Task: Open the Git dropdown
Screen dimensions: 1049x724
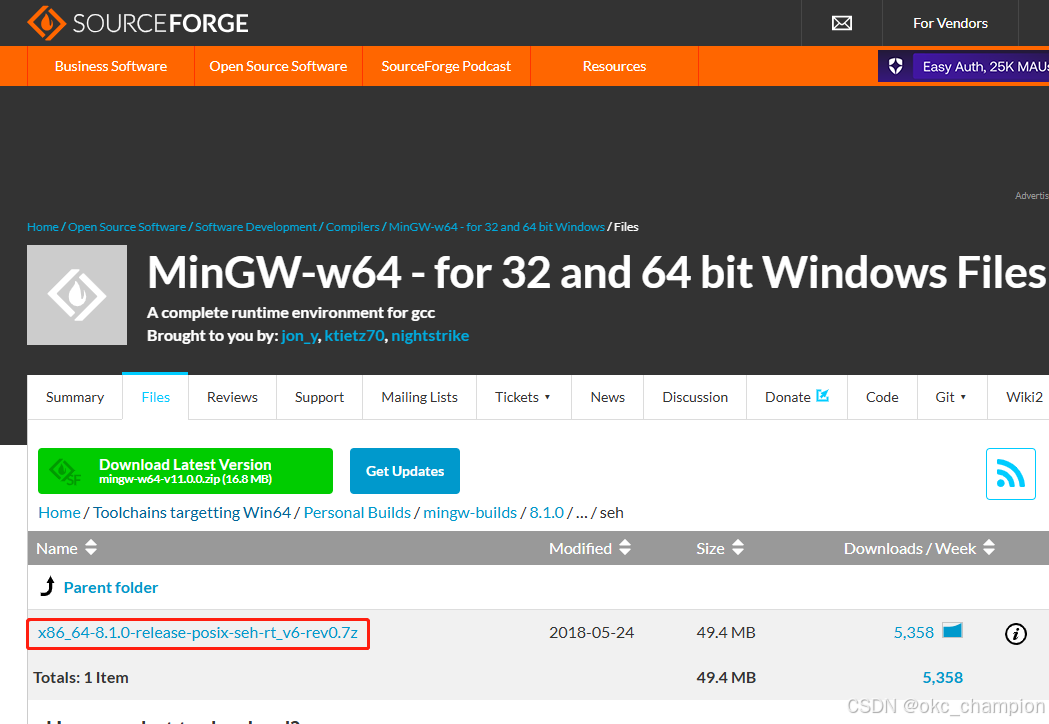Action: click(x=952, y=397)
